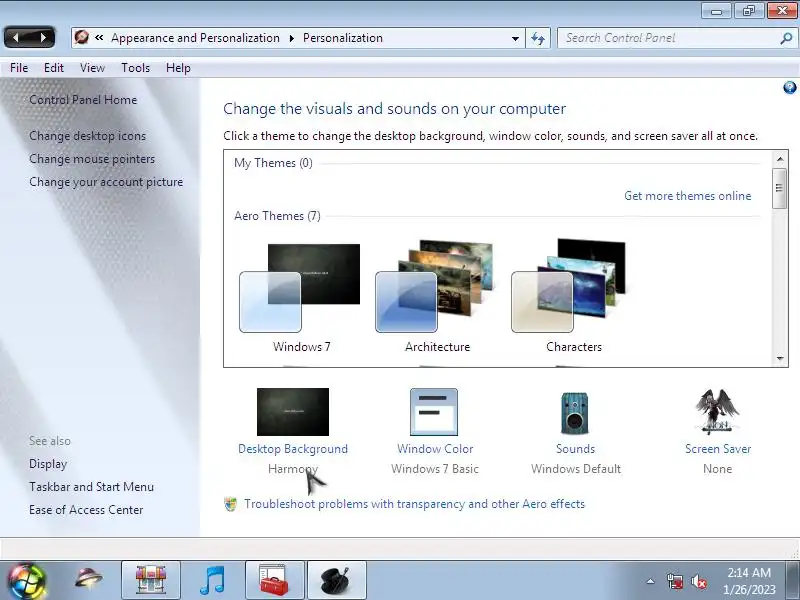Click the forward navigation arrow
This screenshot has width=800, height=600.
click(x=43, y=37)
